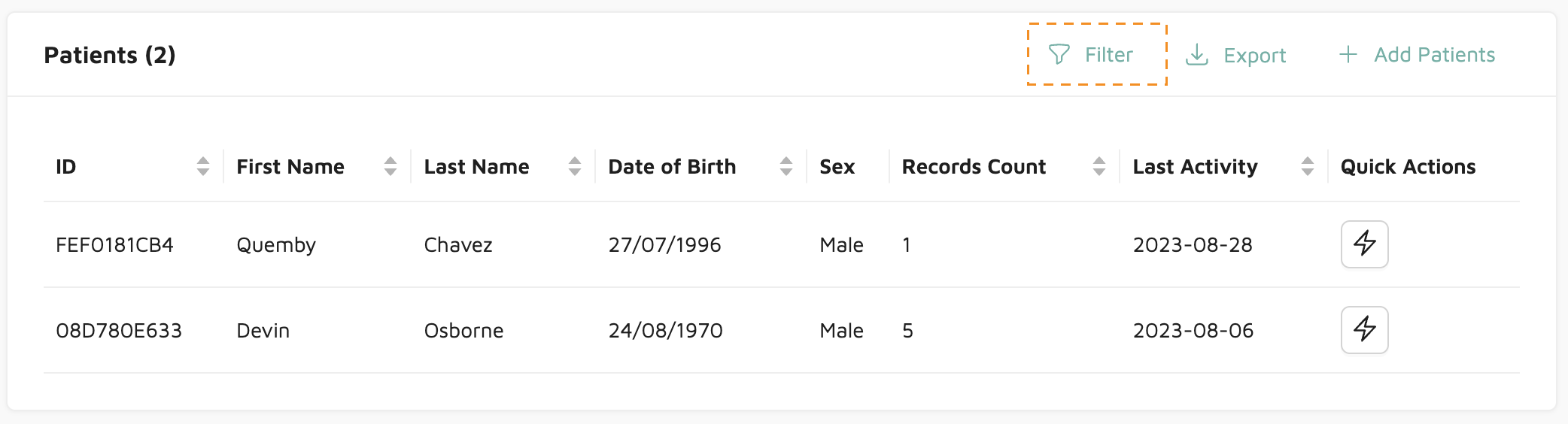This screenshot has width=1568, height=424.
Task: Click the plus icon for Add Patients
Action: 1348,54
